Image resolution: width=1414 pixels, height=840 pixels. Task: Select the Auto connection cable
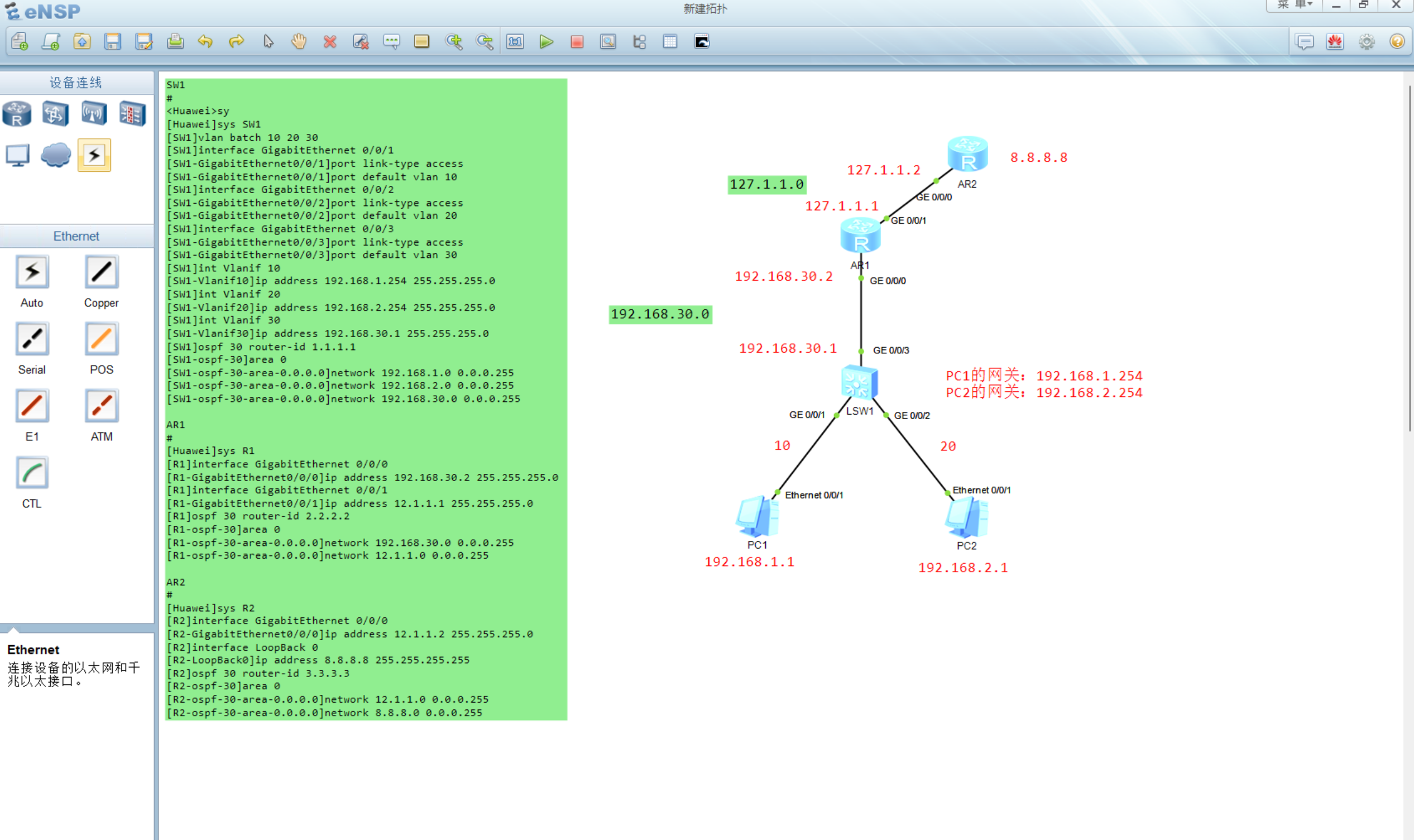tap(32, 272)
